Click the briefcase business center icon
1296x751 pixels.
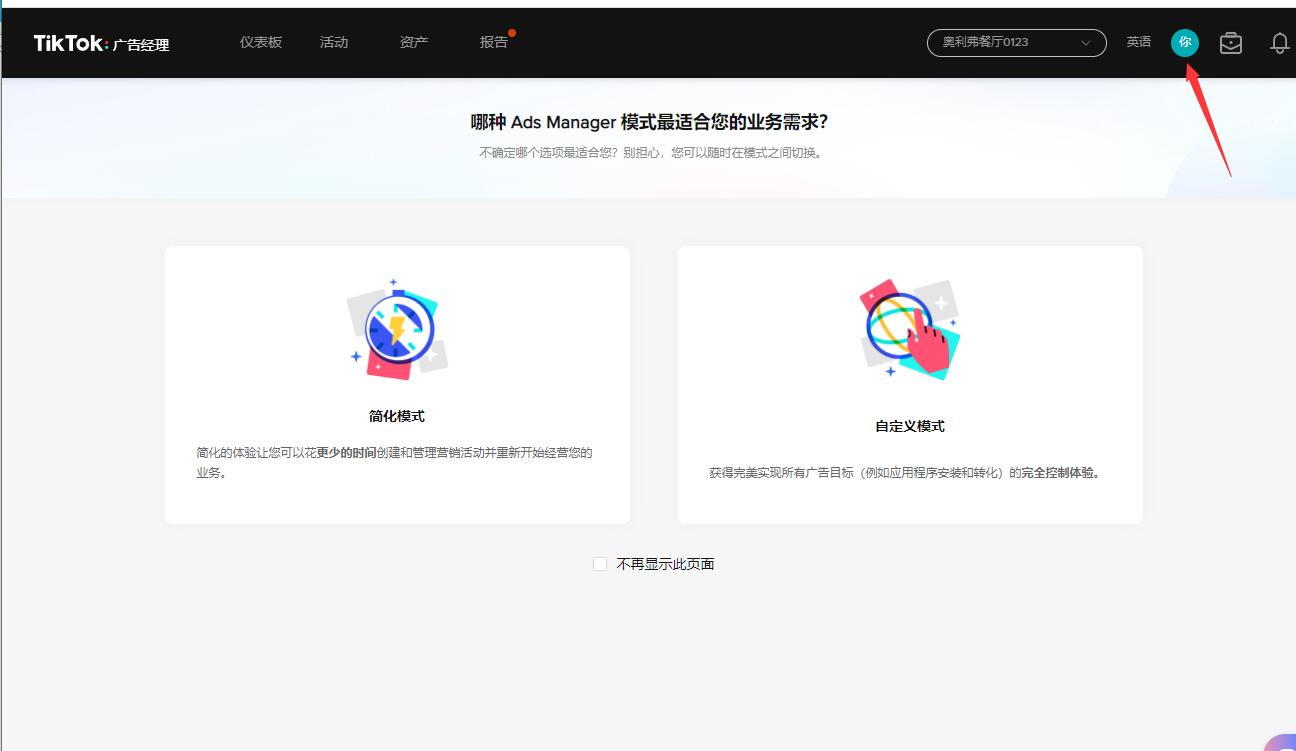tap(1231, 43)
